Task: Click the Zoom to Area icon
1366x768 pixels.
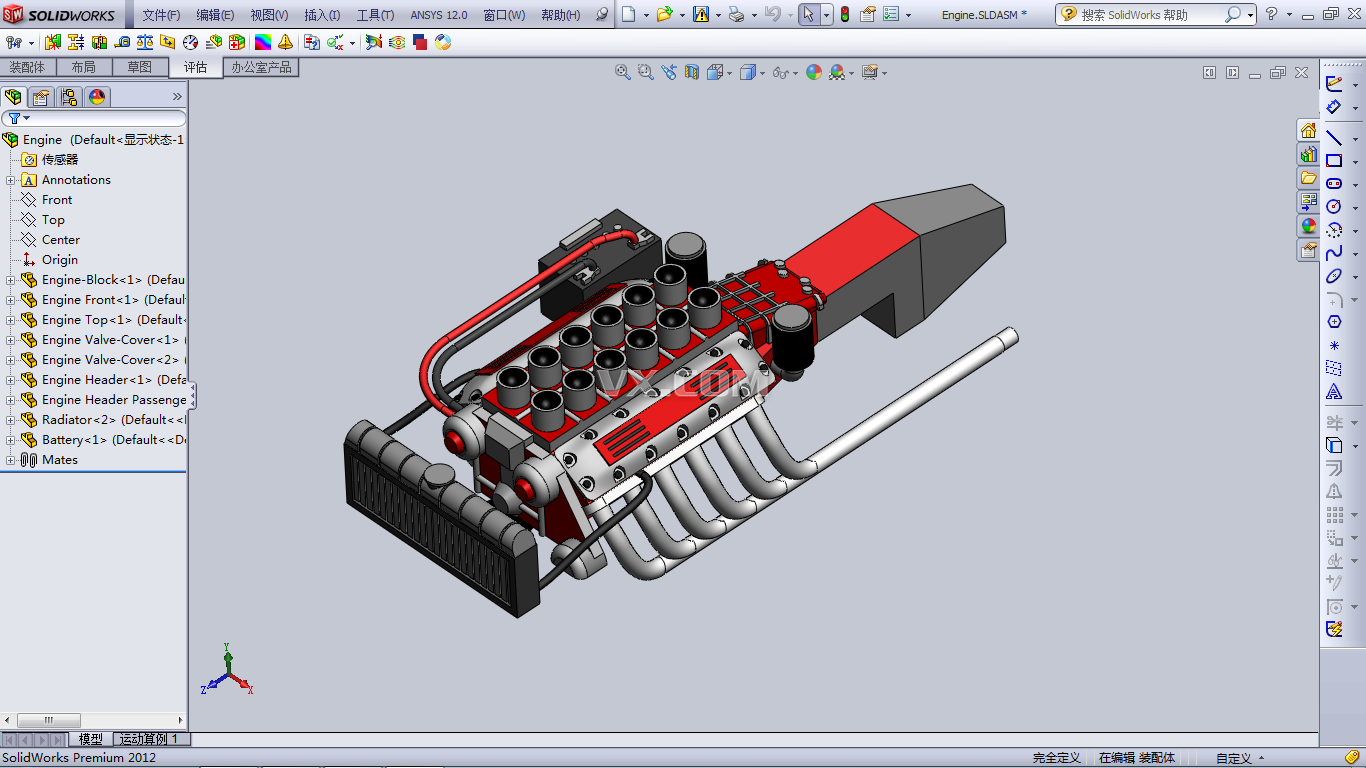Action: coord(645,72)
